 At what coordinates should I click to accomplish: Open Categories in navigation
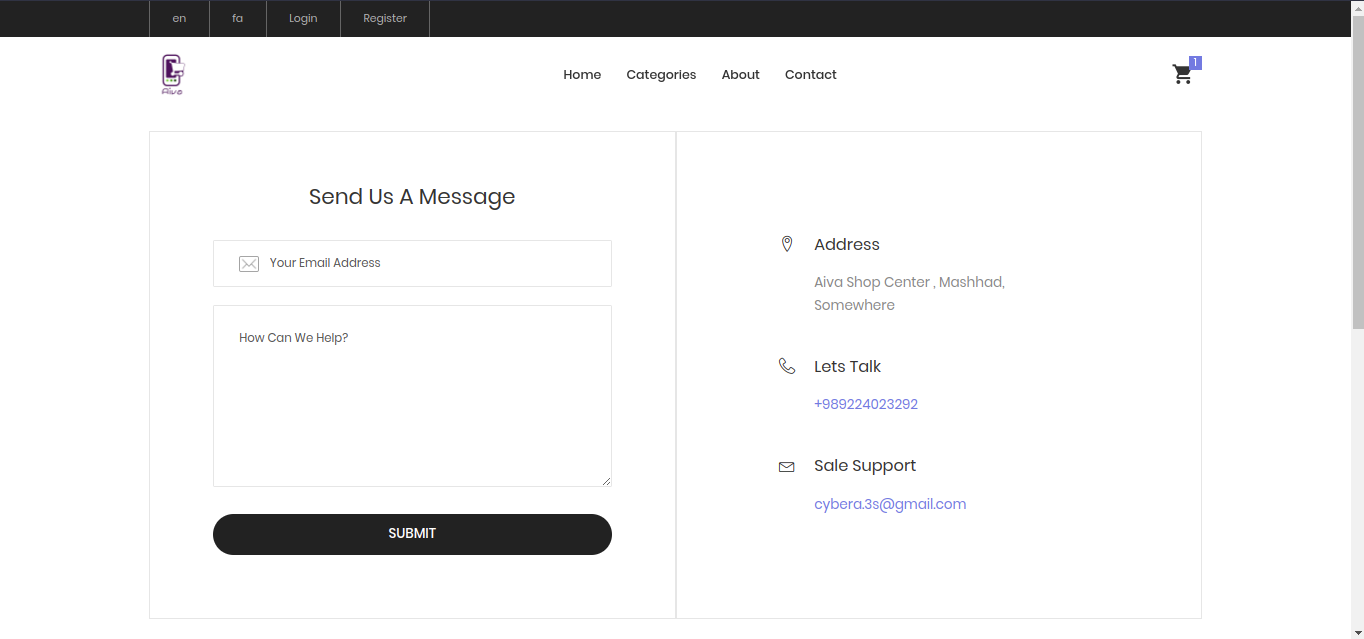(x=661, y=75)
